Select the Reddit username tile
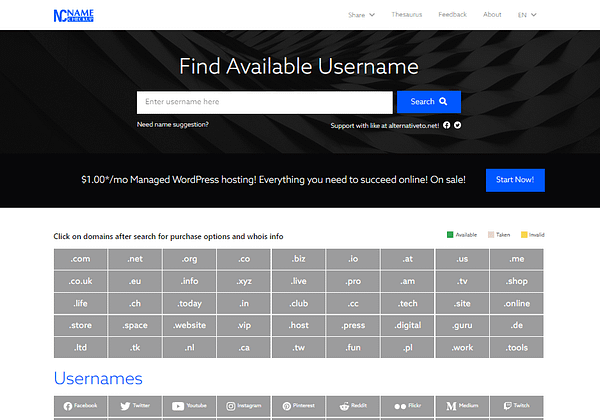Image resolution: width=600 pixels, height=420 pixels. [x=353, y=407]
